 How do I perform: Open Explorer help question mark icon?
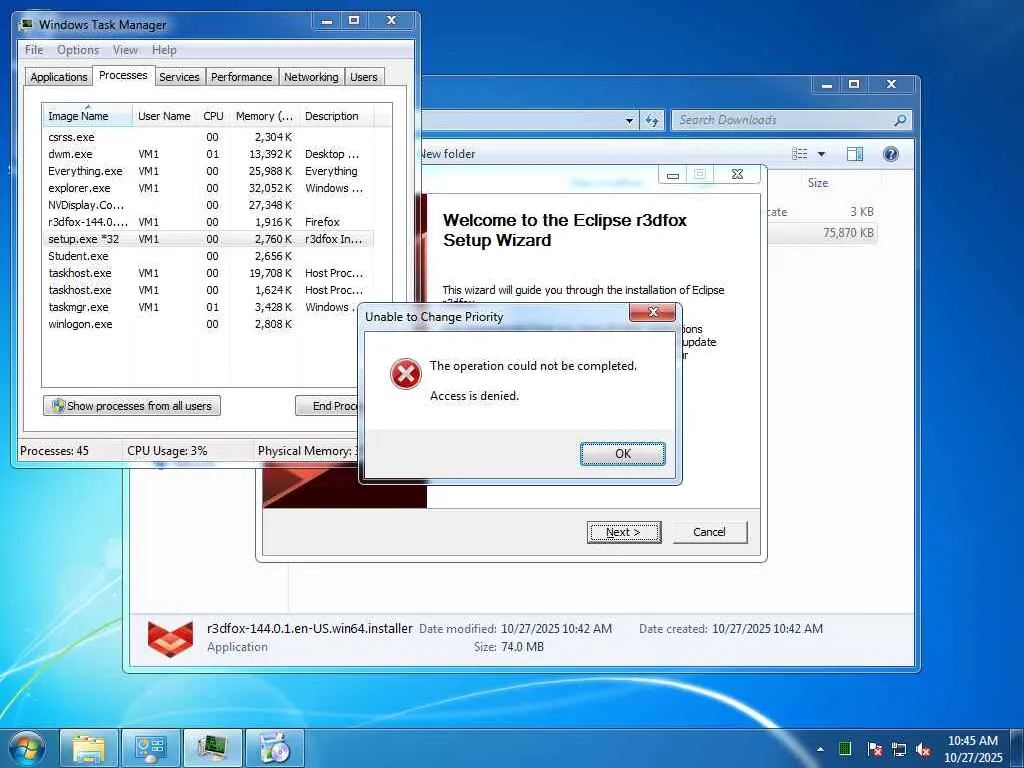[891, 153]
